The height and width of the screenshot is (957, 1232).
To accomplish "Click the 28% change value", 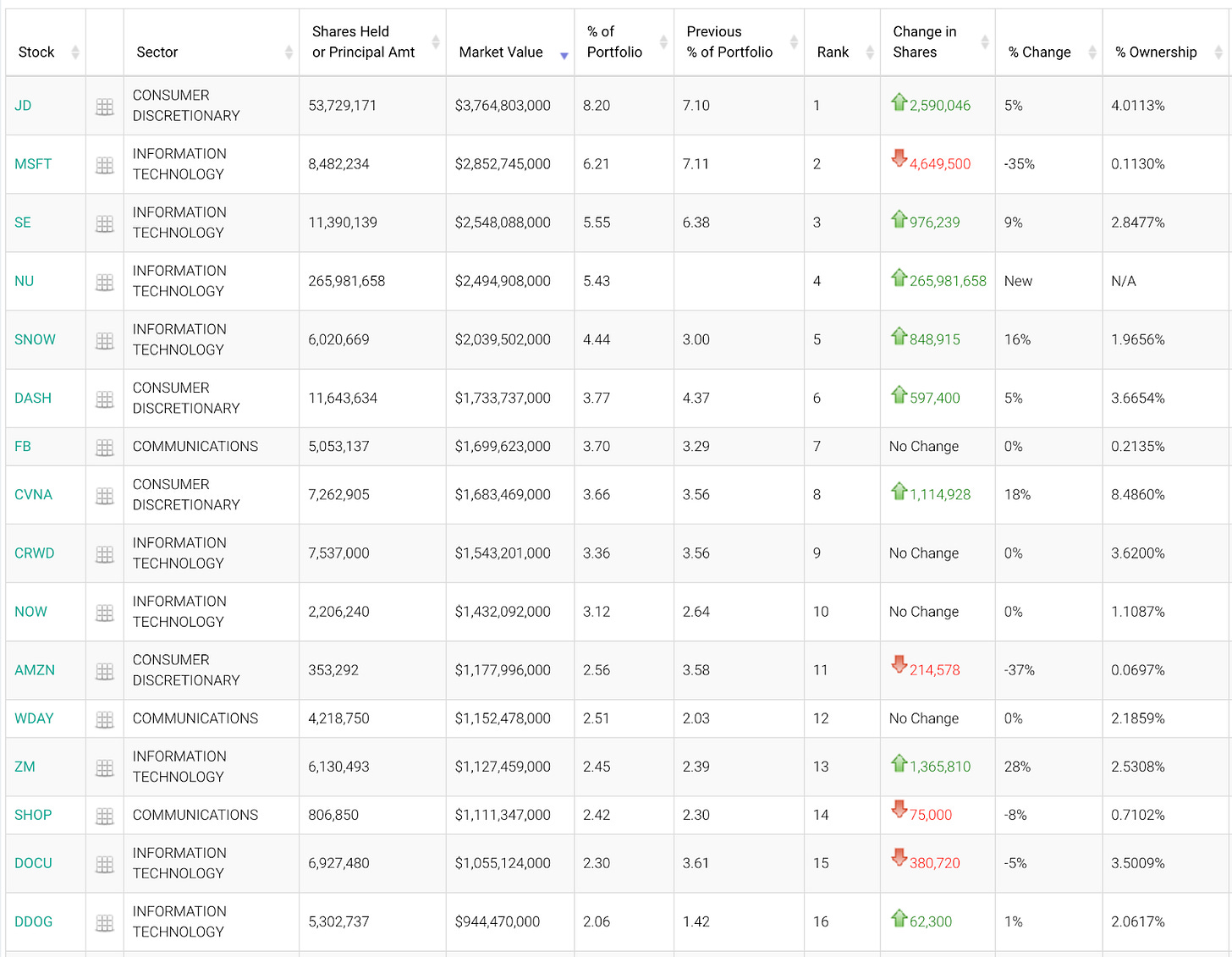I will (x=1017, y=766).
